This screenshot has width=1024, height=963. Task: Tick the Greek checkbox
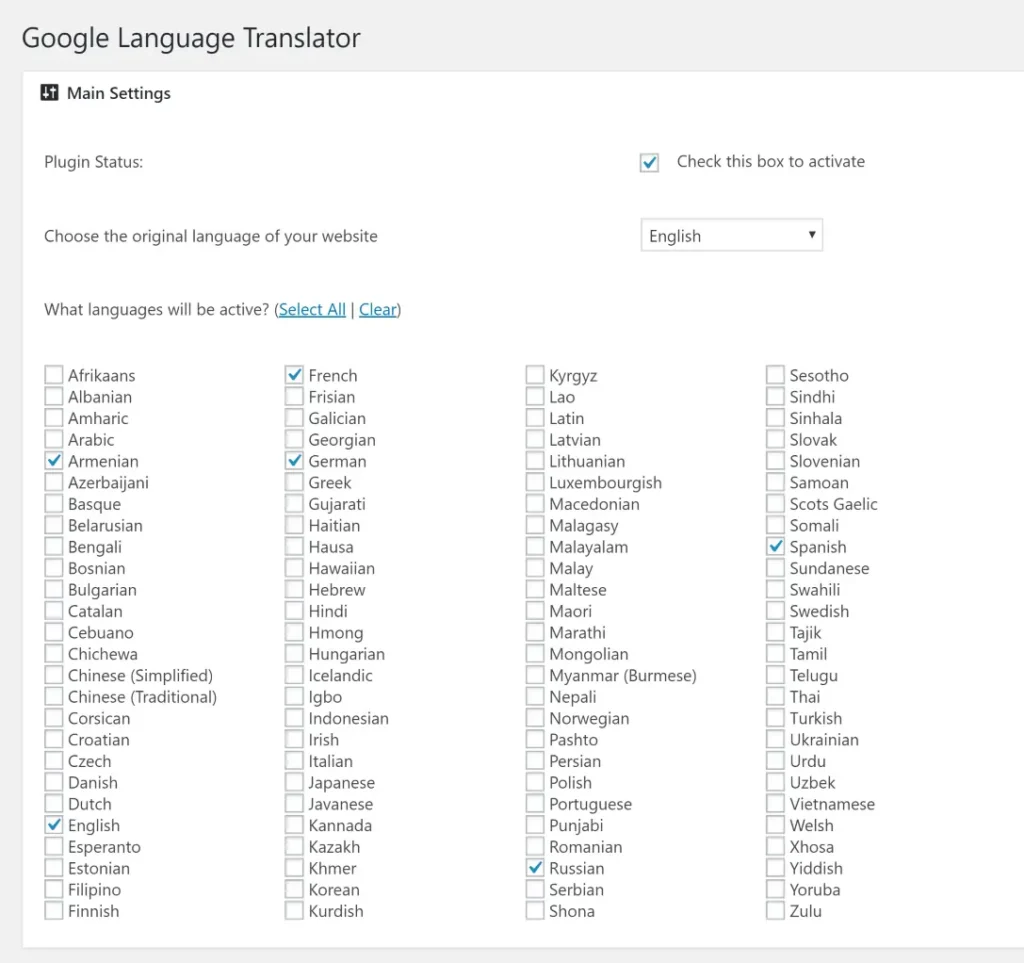tap(295, 482)
